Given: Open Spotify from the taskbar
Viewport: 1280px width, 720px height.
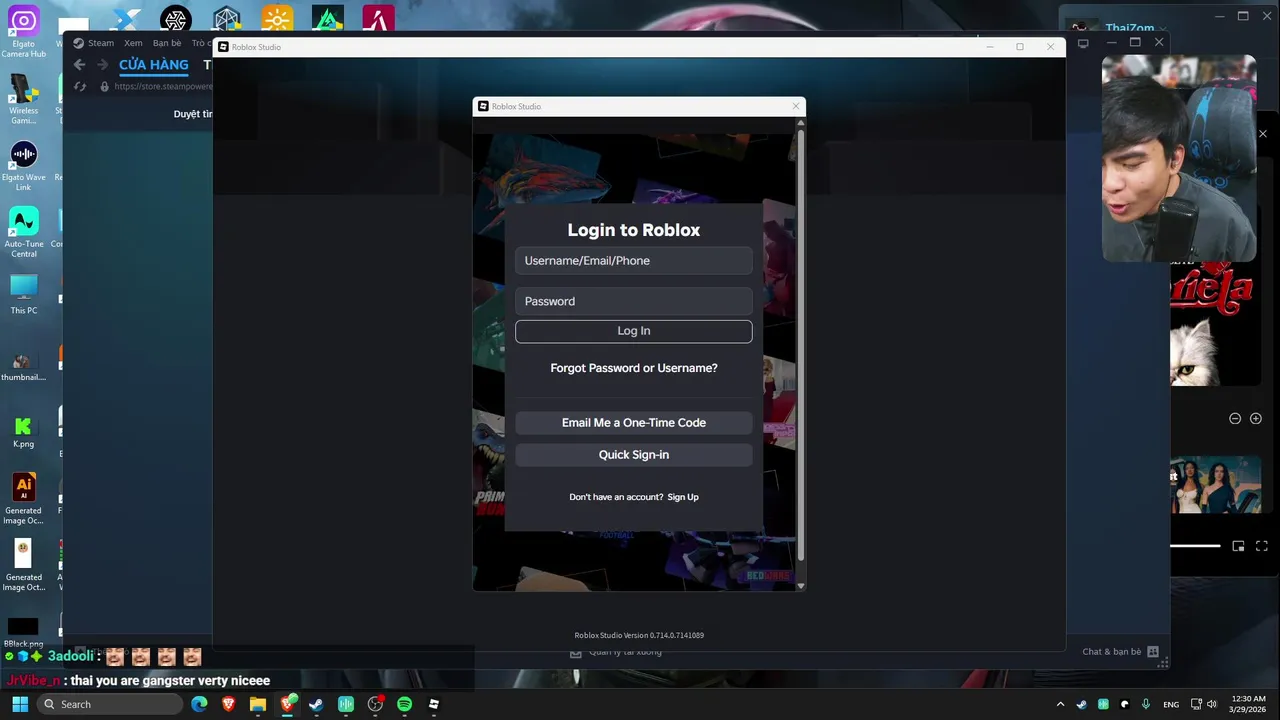Looking at the screenshot, I should [404, 704].
